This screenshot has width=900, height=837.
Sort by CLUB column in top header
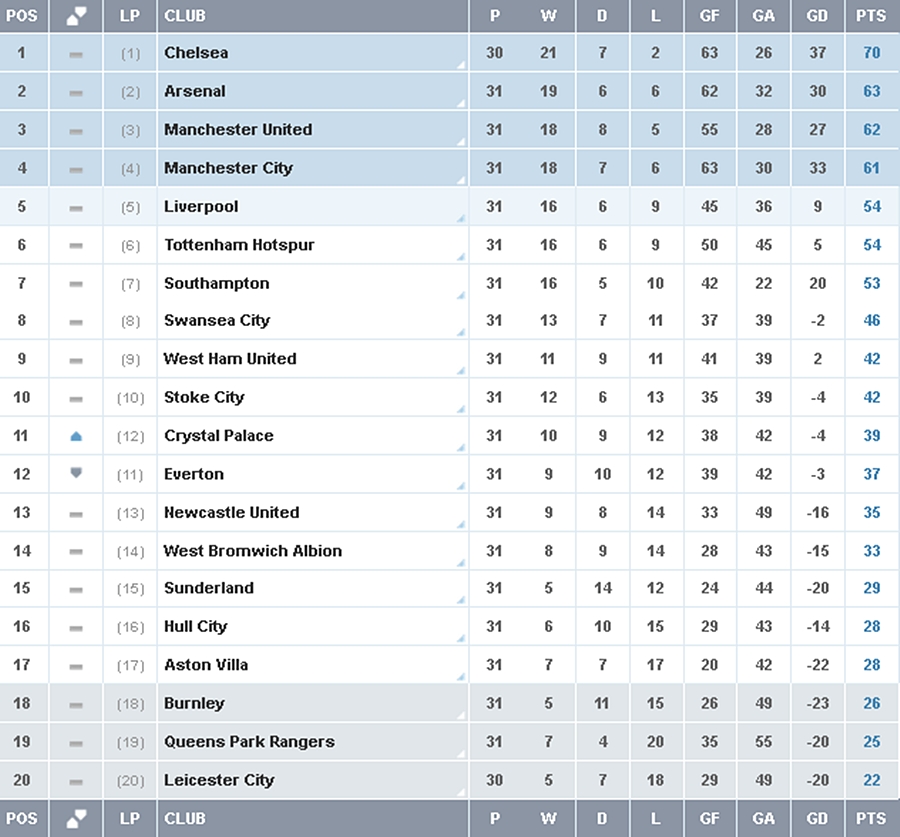185,16
